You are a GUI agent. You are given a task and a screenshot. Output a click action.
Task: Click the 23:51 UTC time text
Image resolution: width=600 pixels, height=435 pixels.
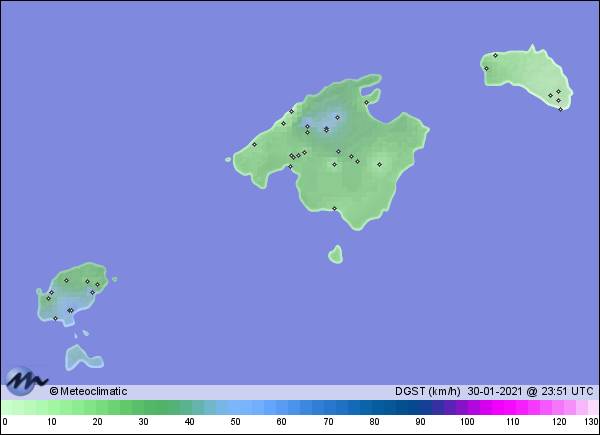point(566,391)
